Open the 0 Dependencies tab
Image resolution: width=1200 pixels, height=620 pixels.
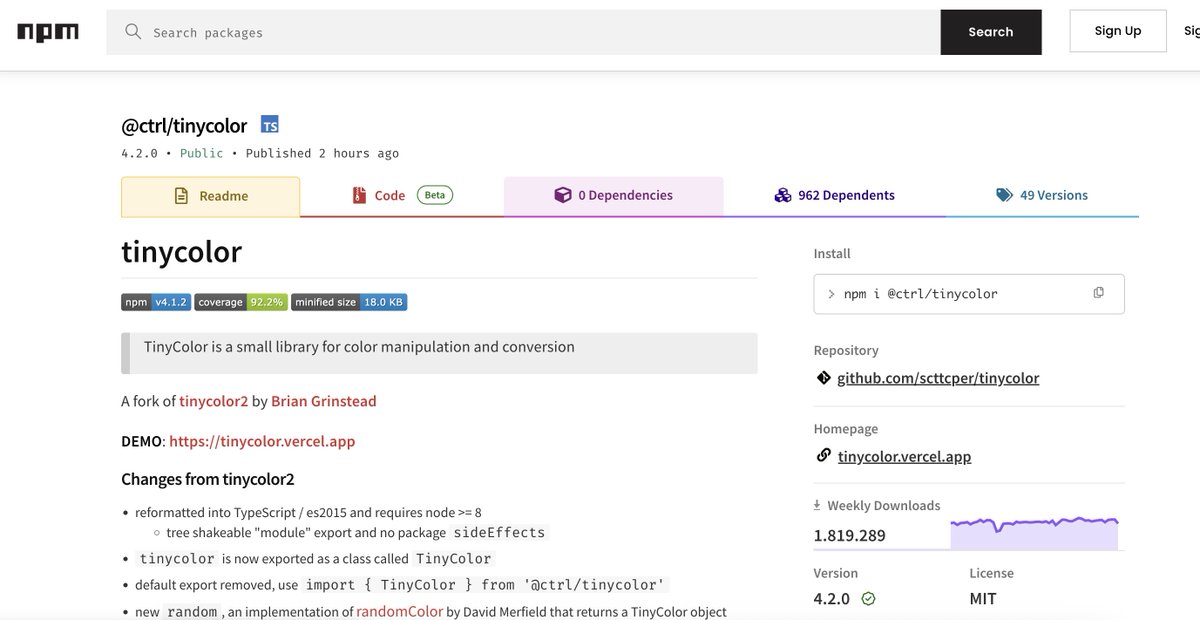(x=614, y=196)
